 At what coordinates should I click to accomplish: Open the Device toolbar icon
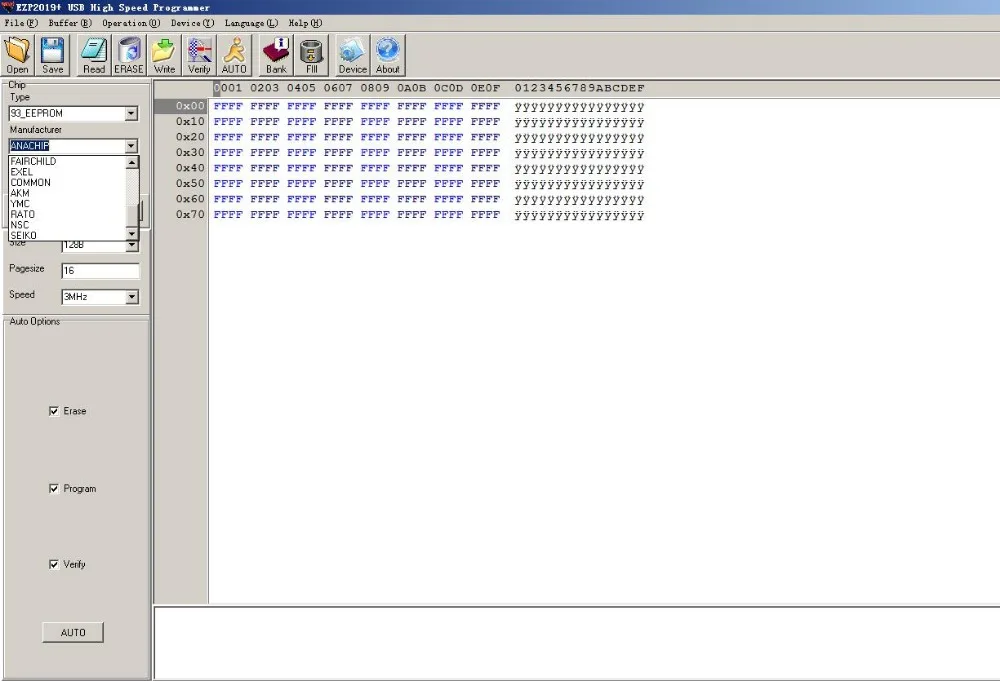tap(353, 55)
